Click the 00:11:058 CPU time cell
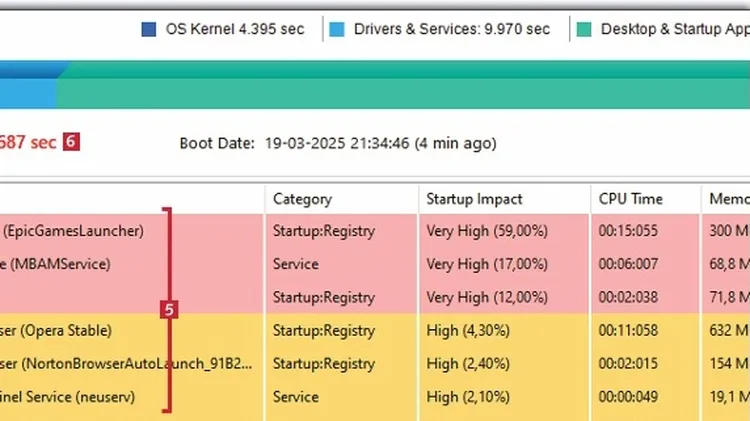This screenshot has height=421, width=750. click(x=629, y=330)
